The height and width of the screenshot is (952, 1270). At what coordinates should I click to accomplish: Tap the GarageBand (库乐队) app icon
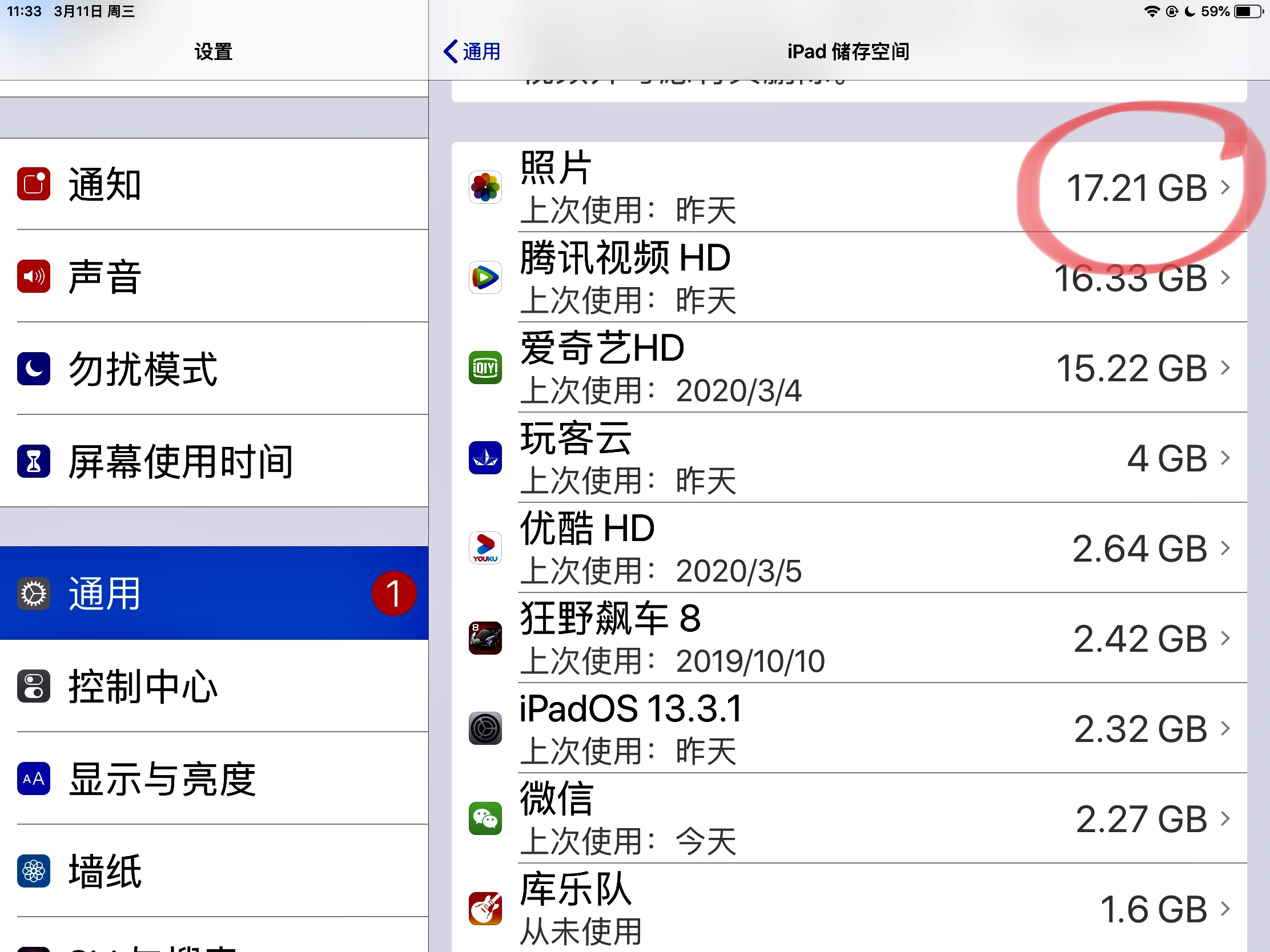(485, 909)
